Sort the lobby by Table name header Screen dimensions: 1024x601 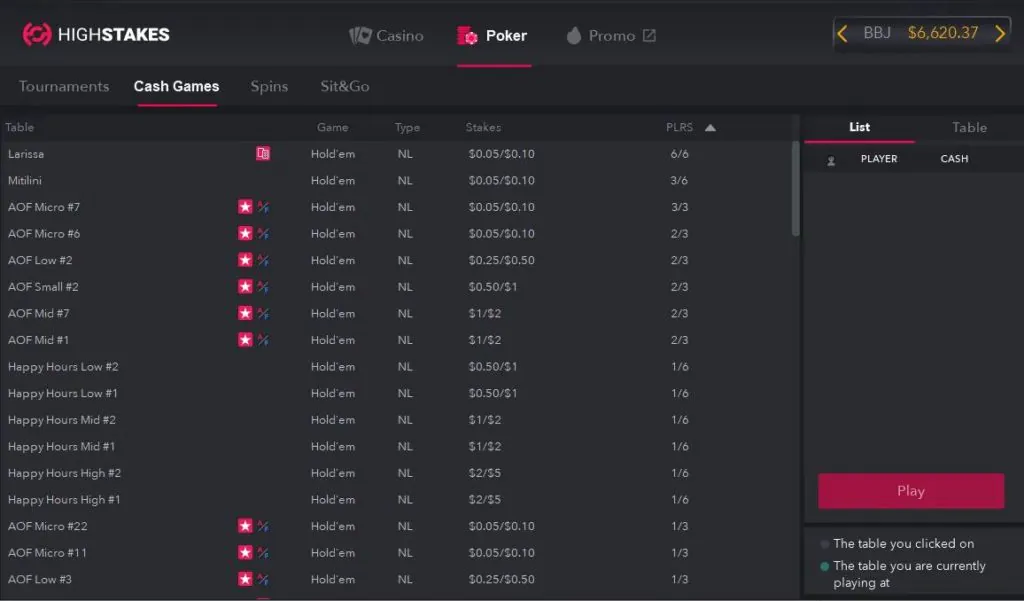click(x=20, y=128)
